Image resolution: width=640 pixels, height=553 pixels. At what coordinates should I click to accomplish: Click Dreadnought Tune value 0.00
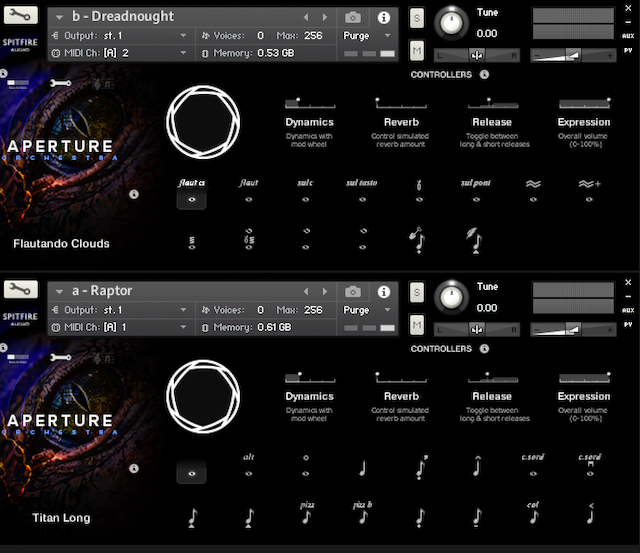point(487,33)
